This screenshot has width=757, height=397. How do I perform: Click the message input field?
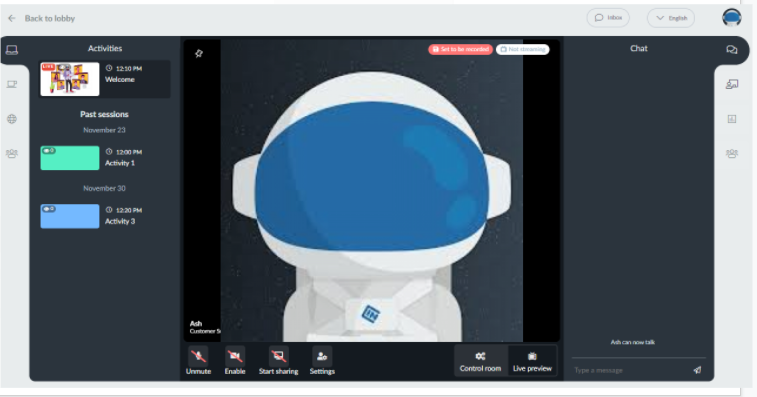(630, 370)
